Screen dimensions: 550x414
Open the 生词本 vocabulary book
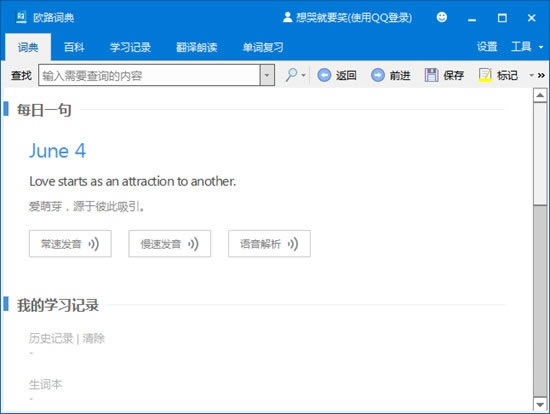point(45,385)
